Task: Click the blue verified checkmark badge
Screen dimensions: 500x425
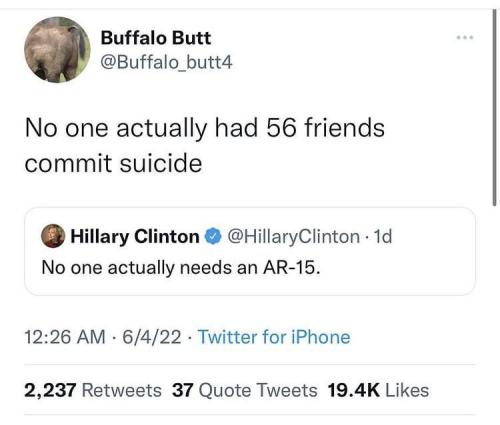Action: point(213,236)
